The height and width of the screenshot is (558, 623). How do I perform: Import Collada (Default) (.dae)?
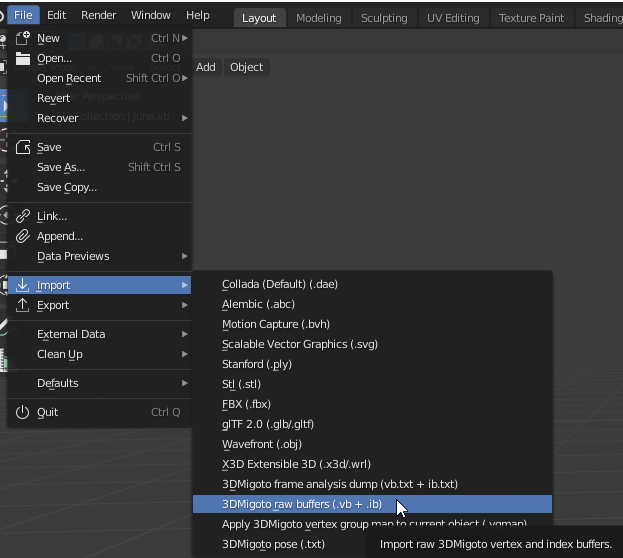(x=372, y=284)
